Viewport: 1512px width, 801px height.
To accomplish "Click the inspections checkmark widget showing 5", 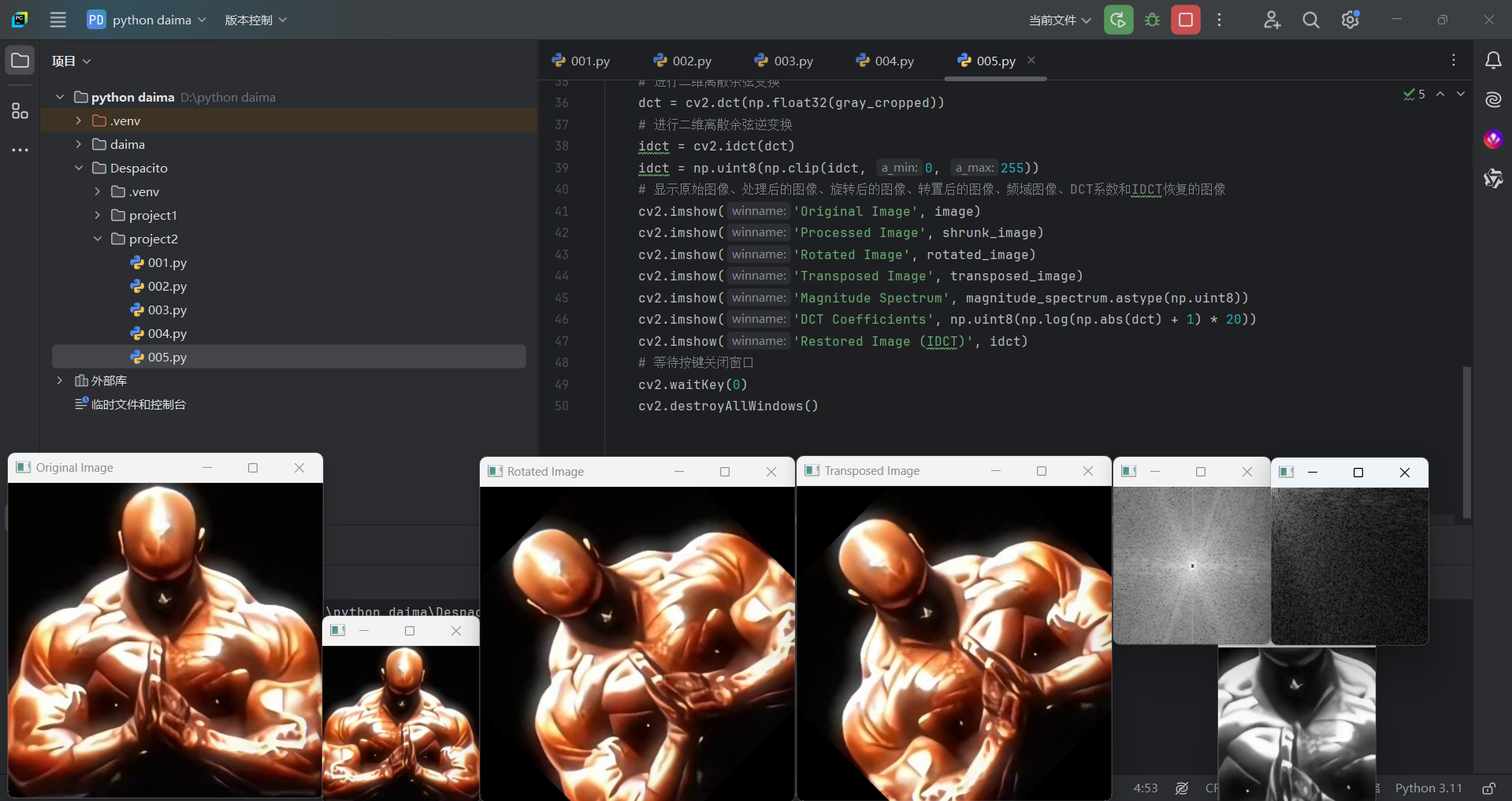I will [1414, 95].
